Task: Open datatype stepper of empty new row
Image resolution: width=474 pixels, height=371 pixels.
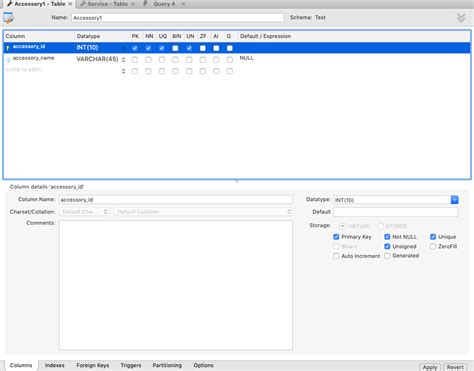Action: (123, 71)
